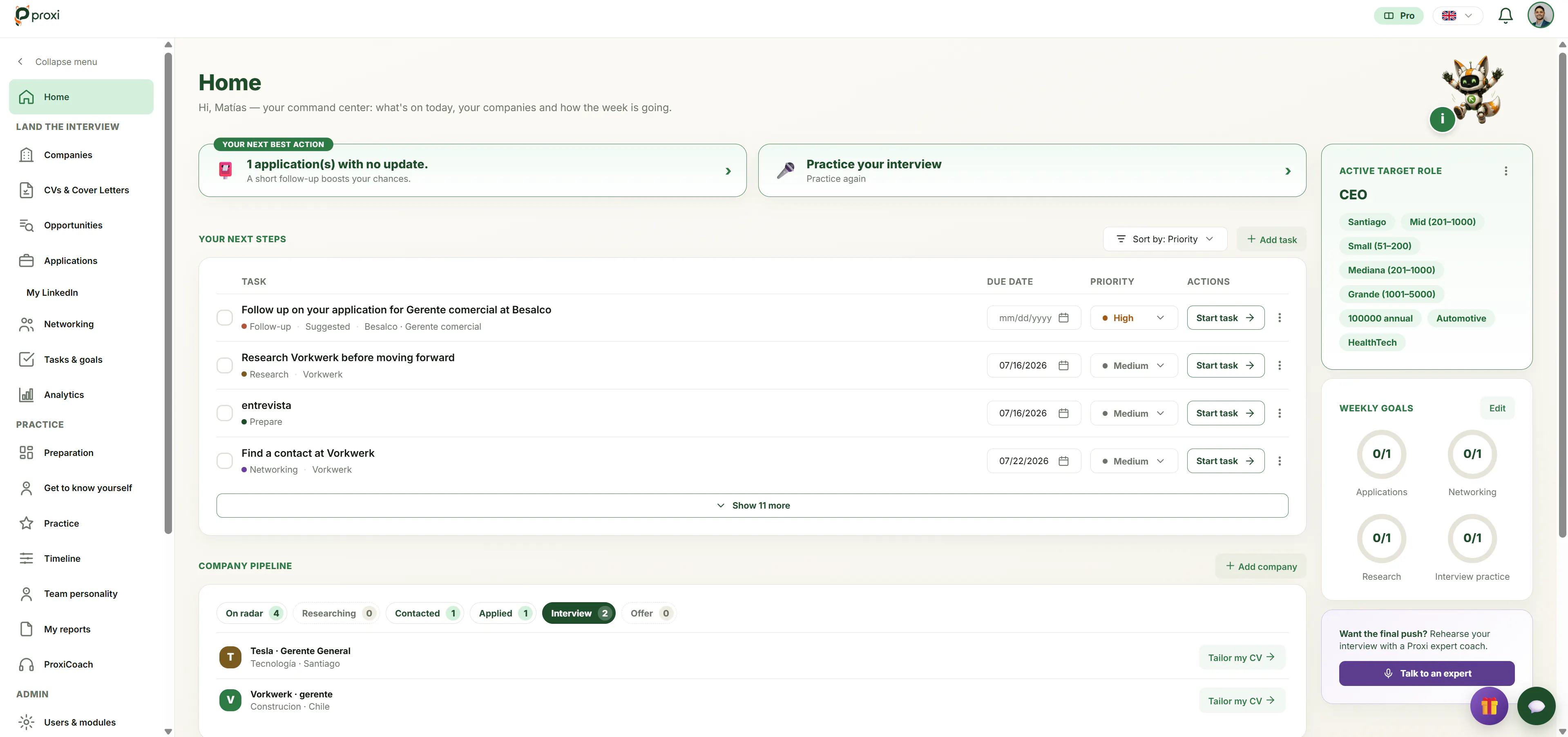Open more options for entrevista task
This screenshot has width=1568, height=737.
(x=1280, y=413)
